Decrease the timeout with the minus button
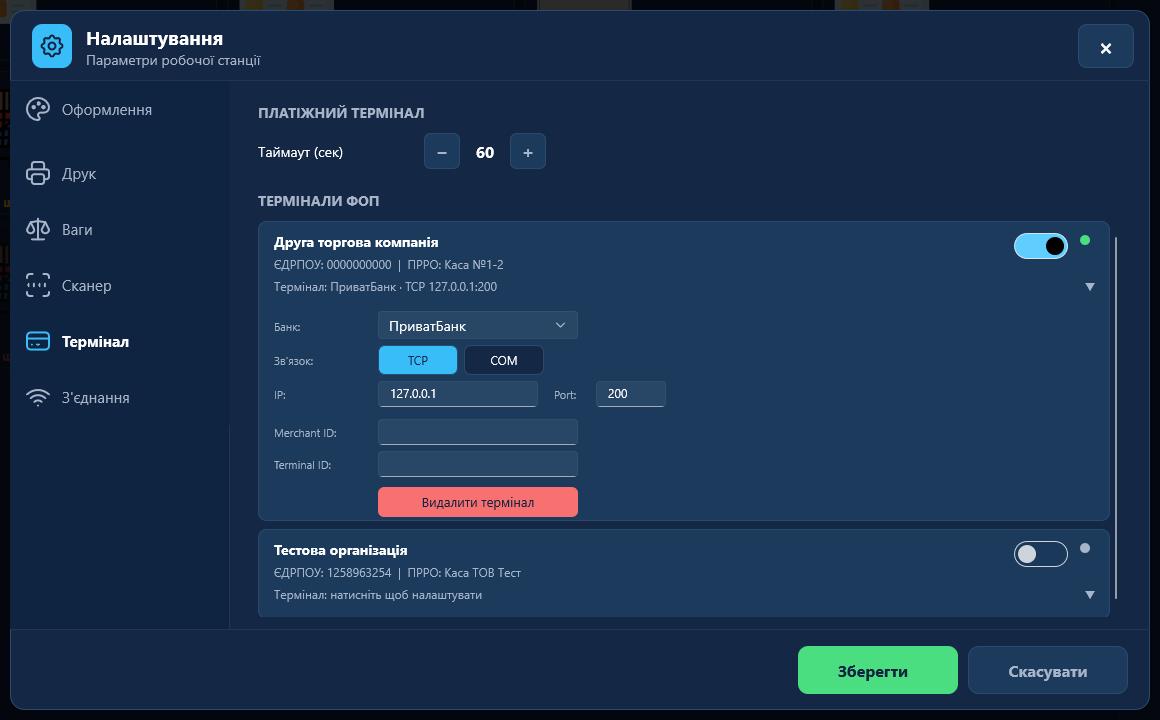The width and height of the screenshot is (1160, 720). point(442,152)
